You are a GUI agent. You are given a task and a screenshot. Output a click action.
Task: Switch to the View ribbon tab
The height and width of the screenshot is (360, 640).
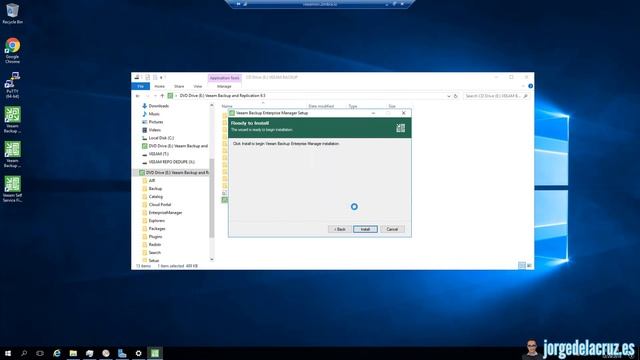click(x=198, y=87)
